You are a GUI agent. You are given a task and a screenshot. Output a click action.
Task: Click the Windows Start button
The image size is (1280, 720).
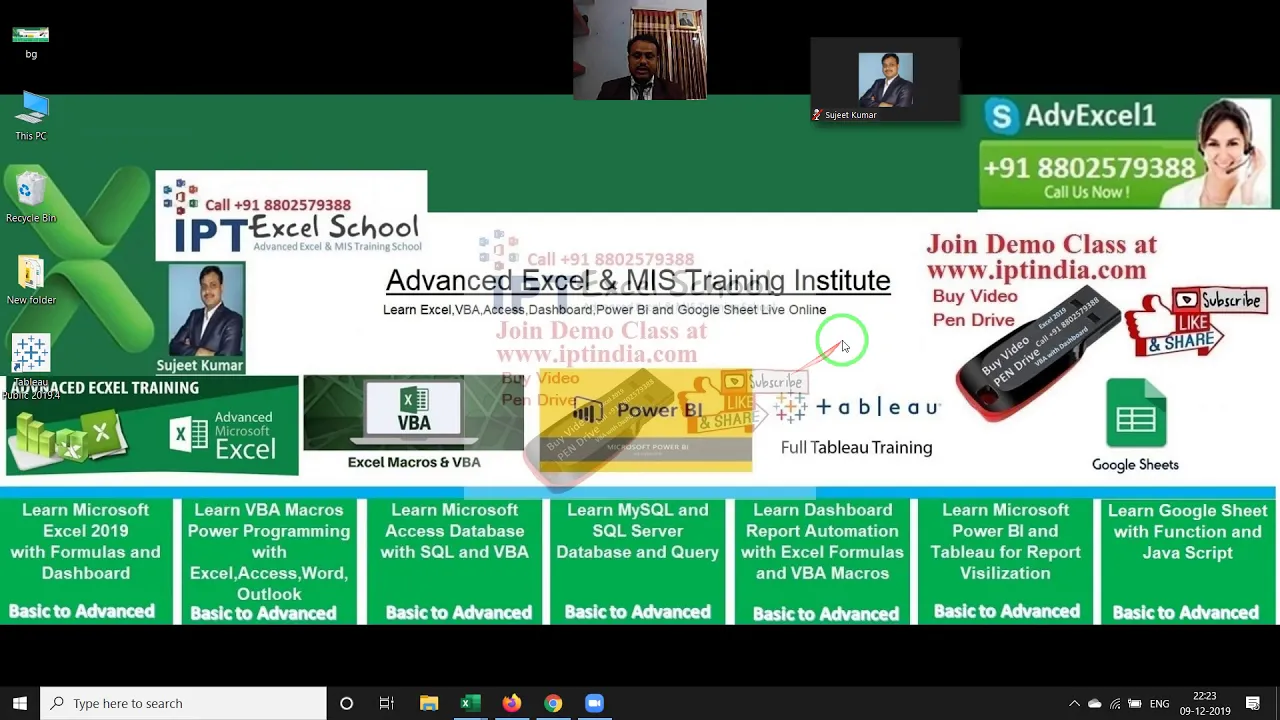click(x=19, y=703)
